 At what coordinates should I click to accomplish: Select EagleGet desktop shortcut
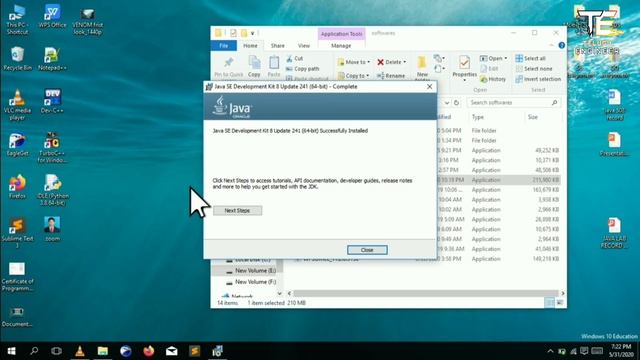click(17, 144)
